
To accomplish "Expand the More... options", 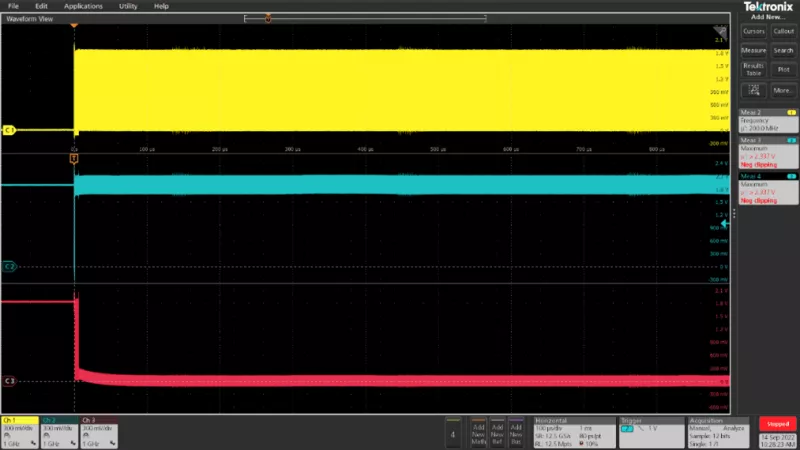I will click(783, 90).
